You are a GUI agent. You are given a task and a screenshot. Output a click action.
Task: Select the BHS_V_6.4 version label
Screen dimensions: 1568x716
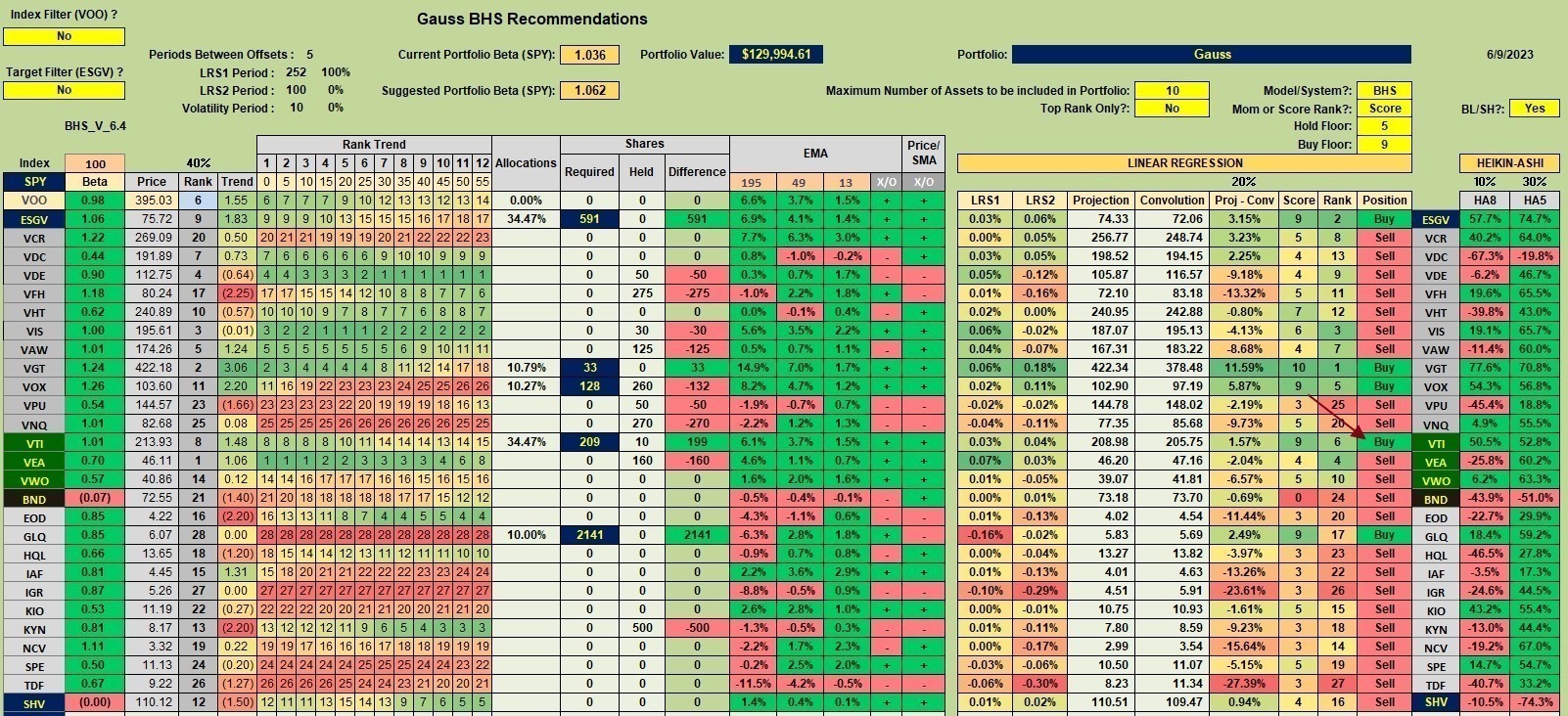point(95,126)
